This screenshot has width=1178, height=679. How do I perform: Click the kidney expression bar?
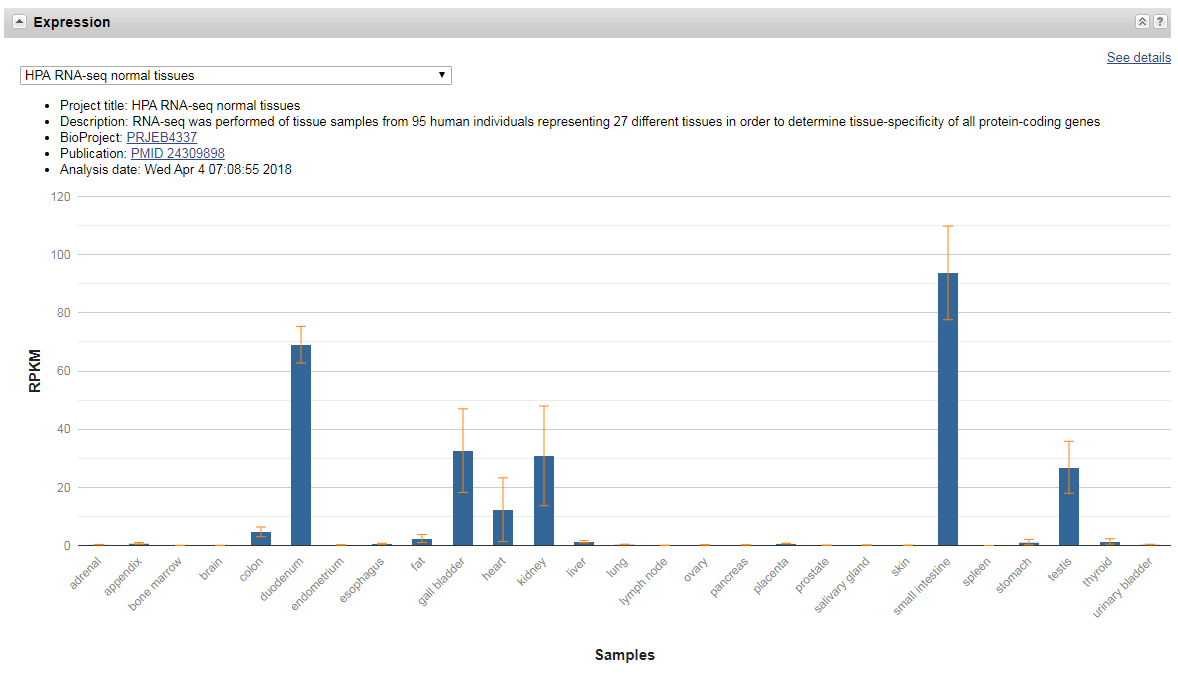coord(543,500)
